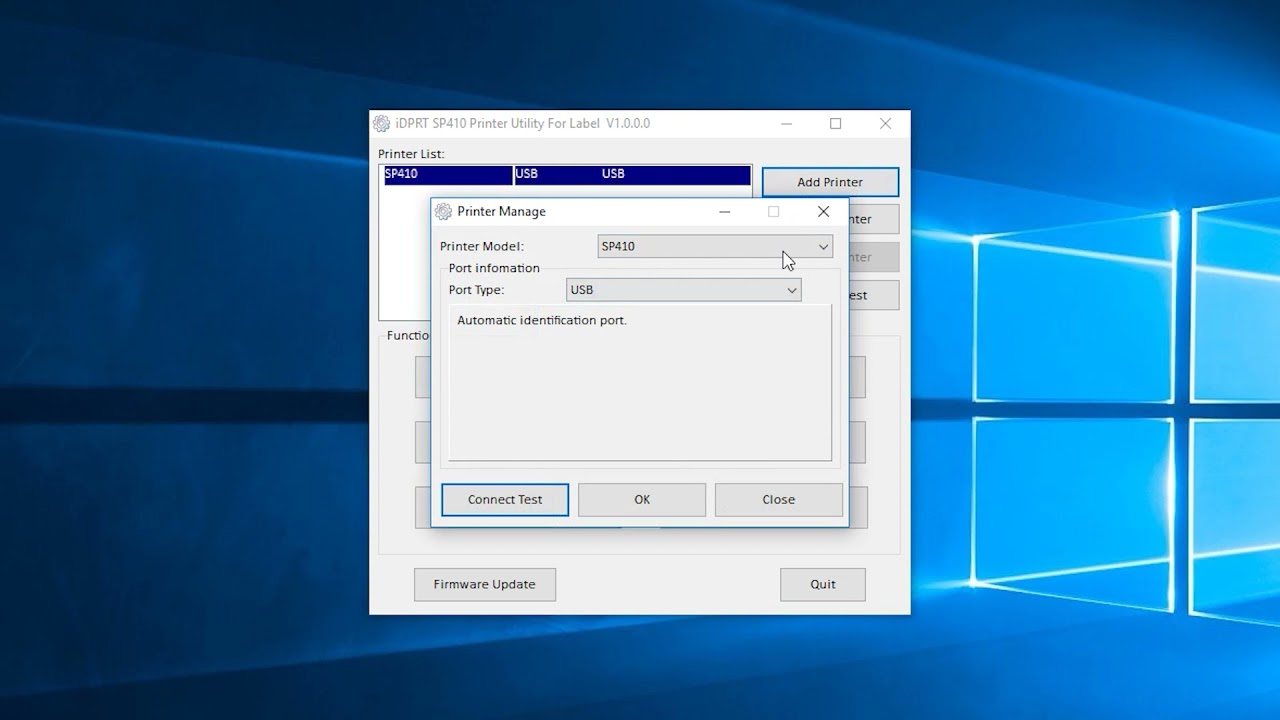Click the Quit button
Screen dimensions: 1280x720
tap(823, 584)
